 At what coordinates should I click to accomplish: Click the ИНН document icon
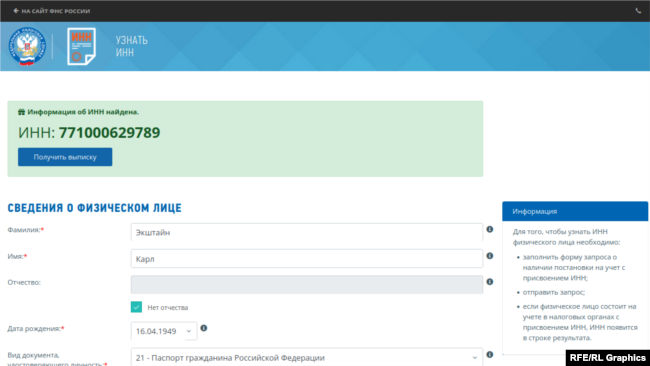pyautogui.click(x=82, y=46)
